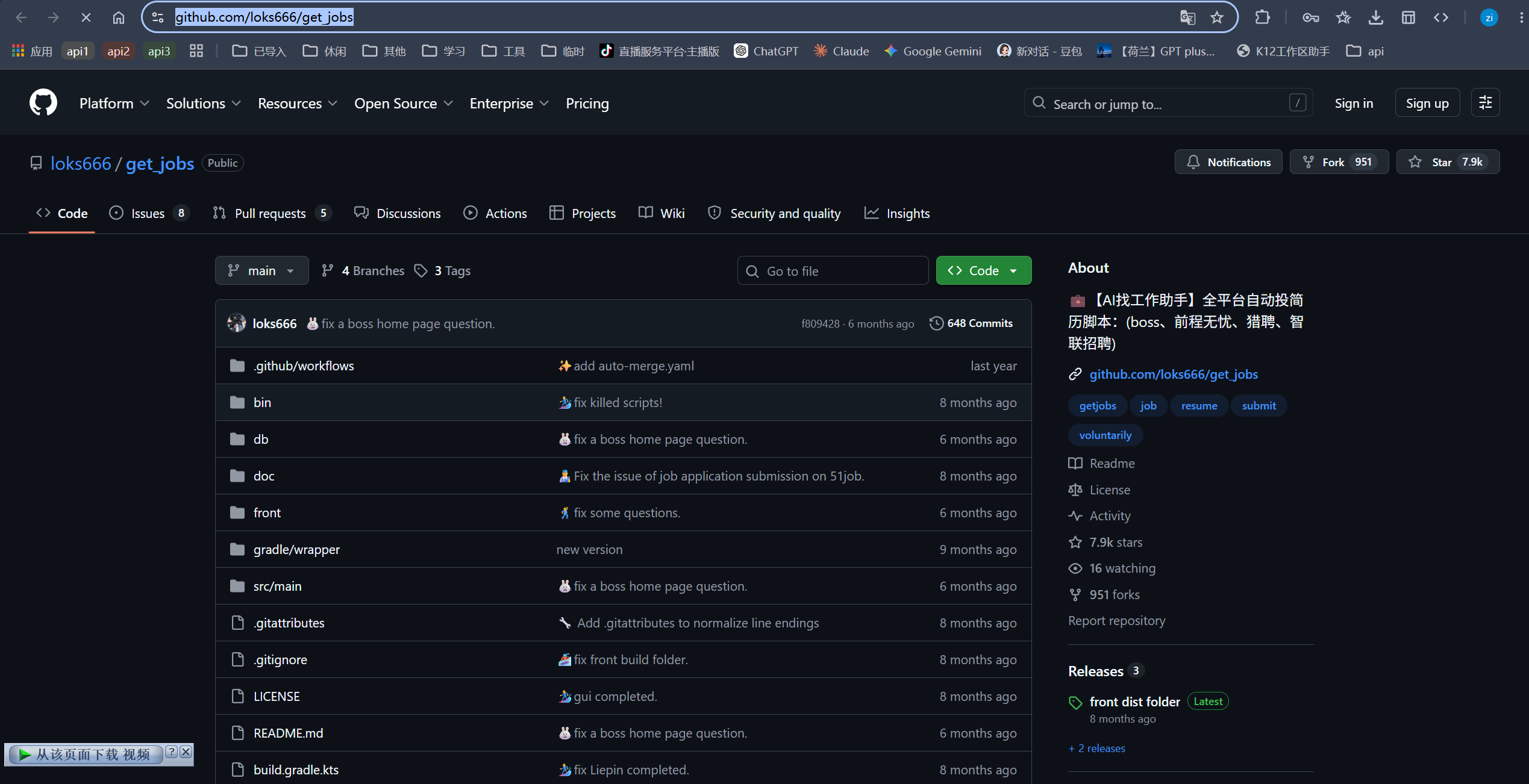The width and height of the screenshot is (1529, 784).
Task: Open the src/main folder
Action: tap(277, 586)
